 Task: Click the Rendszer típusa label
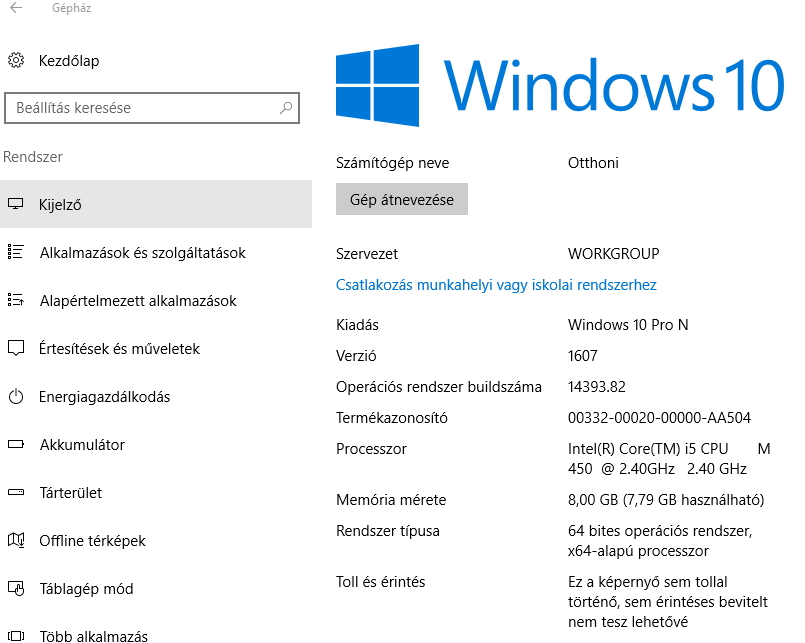tap(388, 531)
